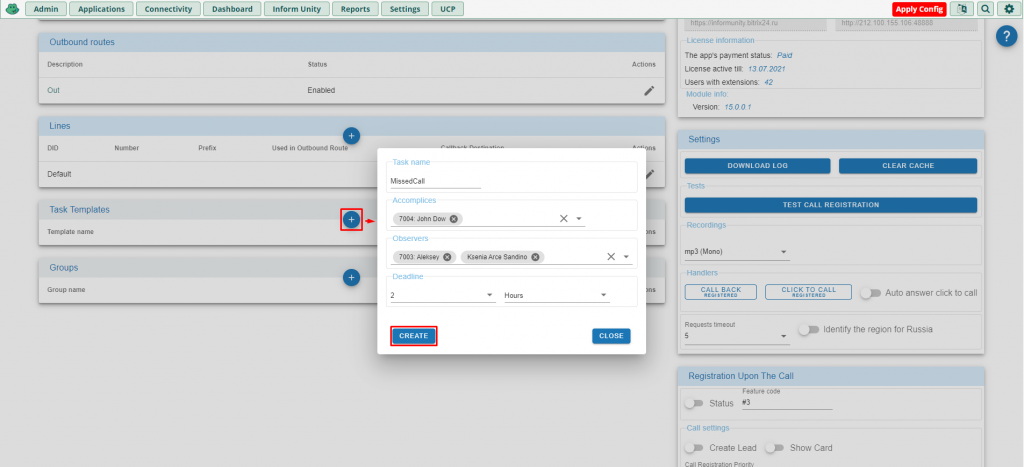
Task: Open the search magnifier icon in top bar
Action: pos(985,9)
